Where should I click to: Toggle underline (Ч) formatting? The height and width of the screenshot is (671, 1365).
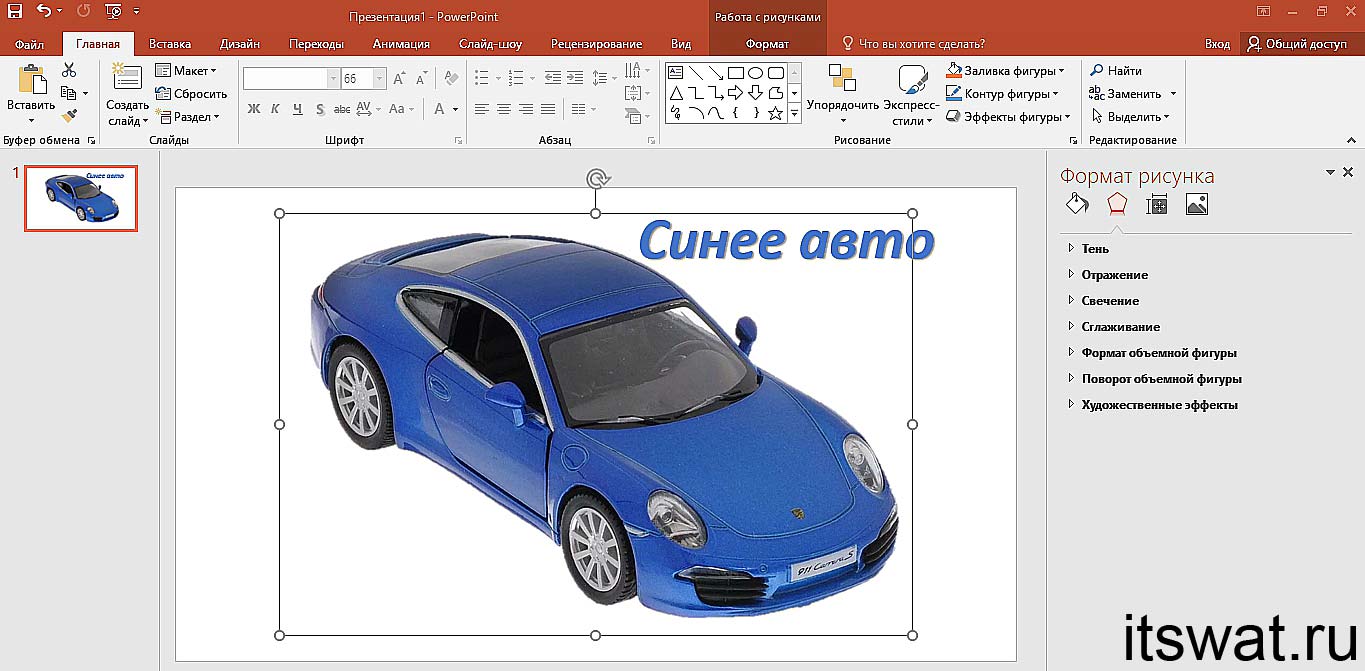[297, 109]
